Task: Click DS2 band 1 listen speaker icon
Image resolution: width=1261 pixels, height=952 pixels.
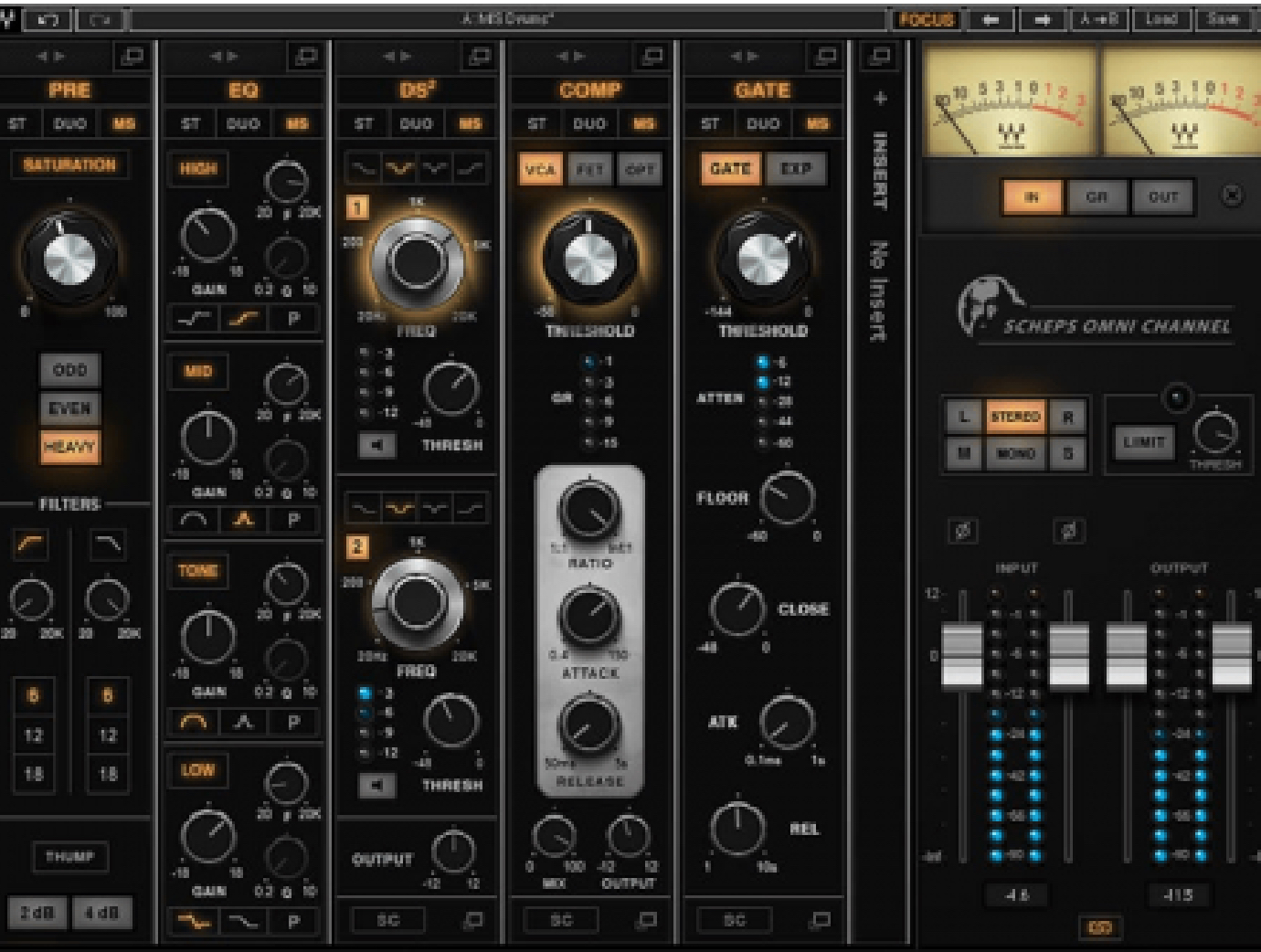Action: click(376, 445)
